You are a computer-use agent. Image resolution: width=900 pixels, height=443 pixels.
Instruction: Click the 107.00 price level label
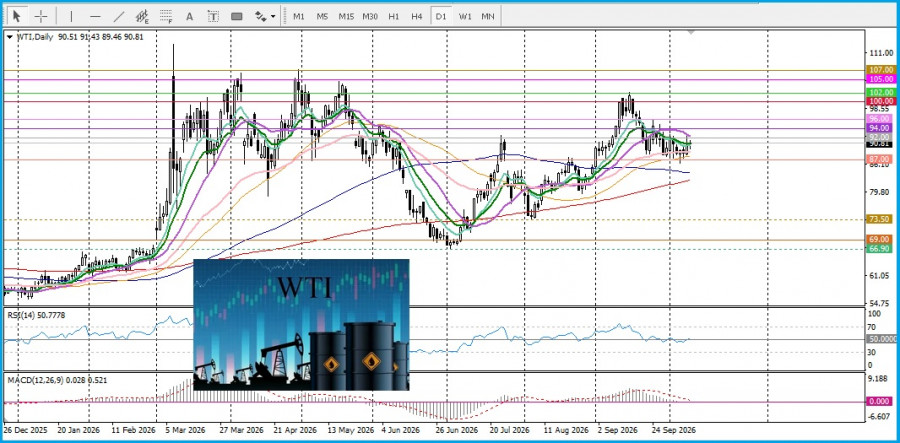tap(881, 69)
